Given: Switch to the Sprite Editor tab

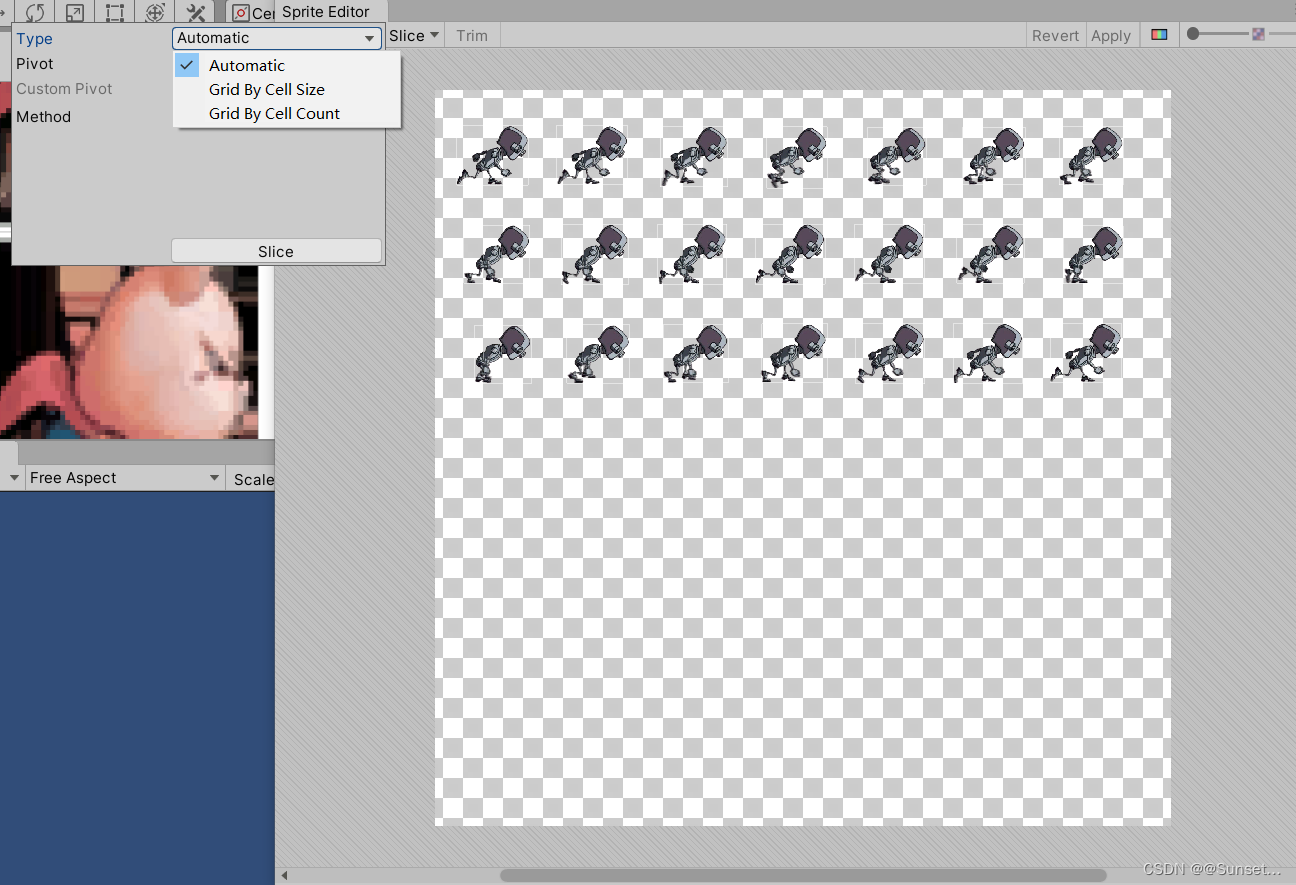Looking at the screenshot, I should click(325, 12).
